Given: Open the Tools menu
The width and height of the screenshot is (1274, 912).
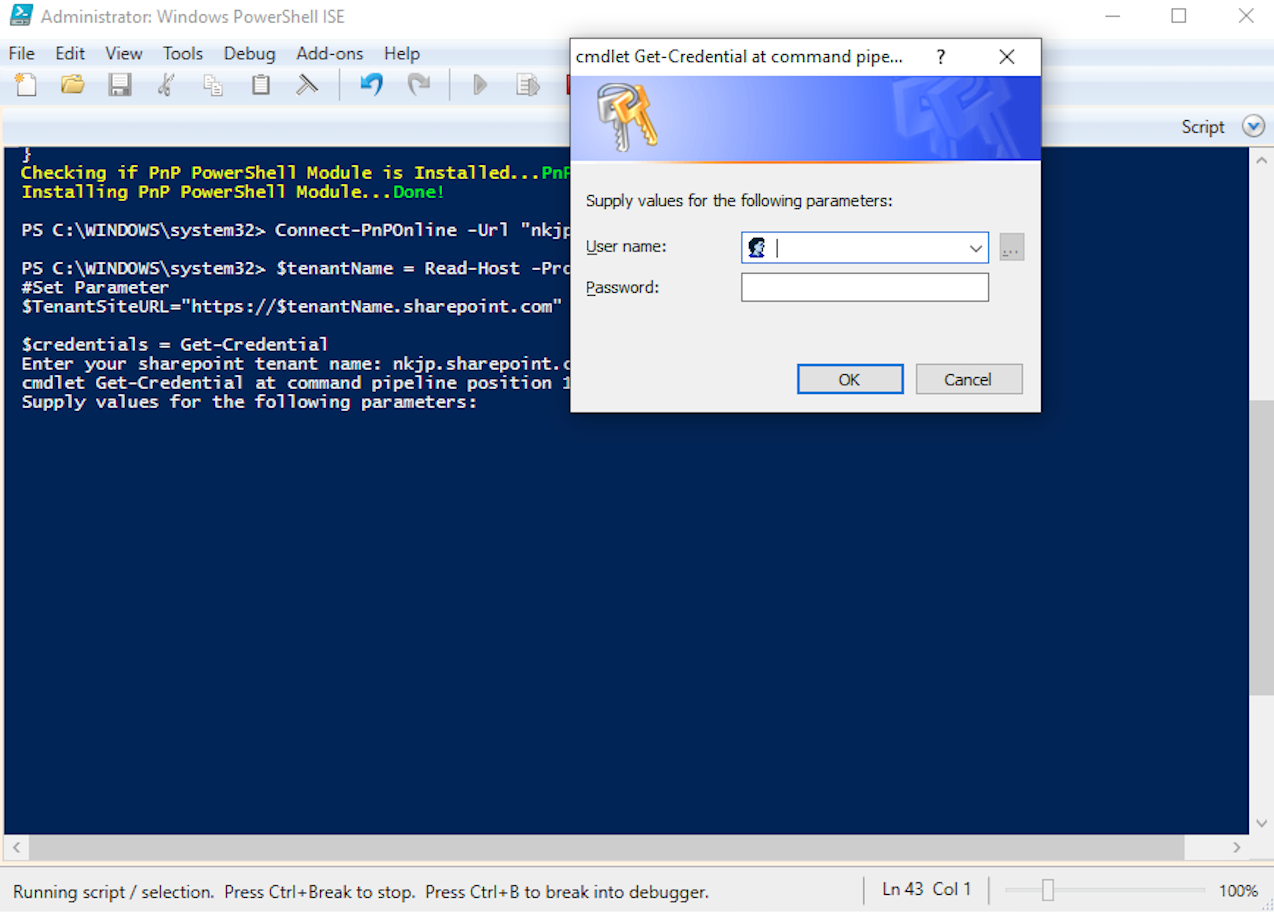Looking at the screenshot, I should pyautogui.click(x=183, y=54).
